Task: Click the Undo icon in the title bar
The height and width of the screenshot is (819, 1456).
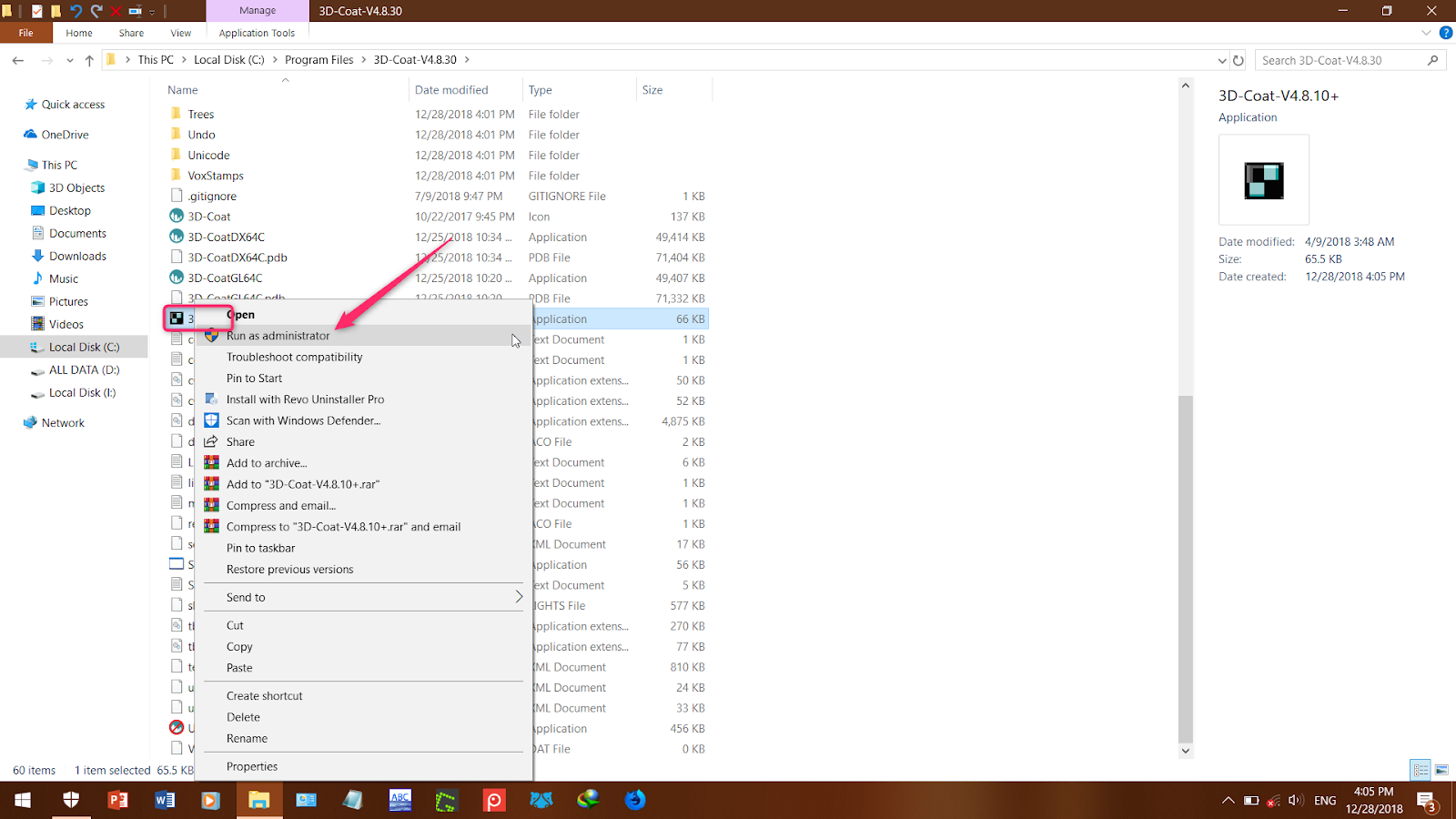Action: point(76,11)
